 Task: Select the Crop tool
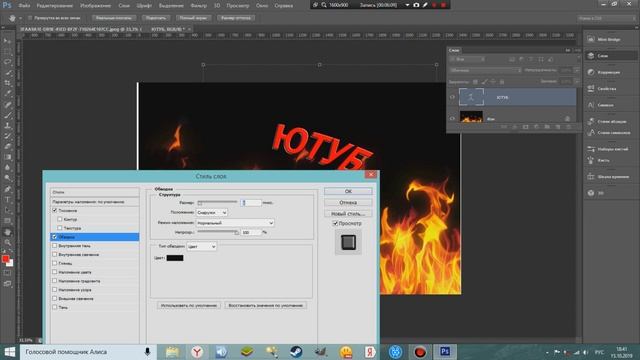7,83
